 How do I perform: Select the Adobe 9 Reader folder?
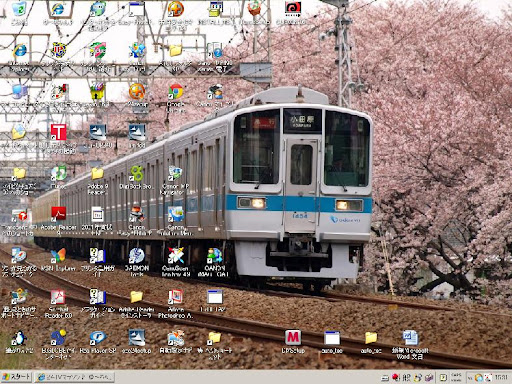click(x=97, y=174)
